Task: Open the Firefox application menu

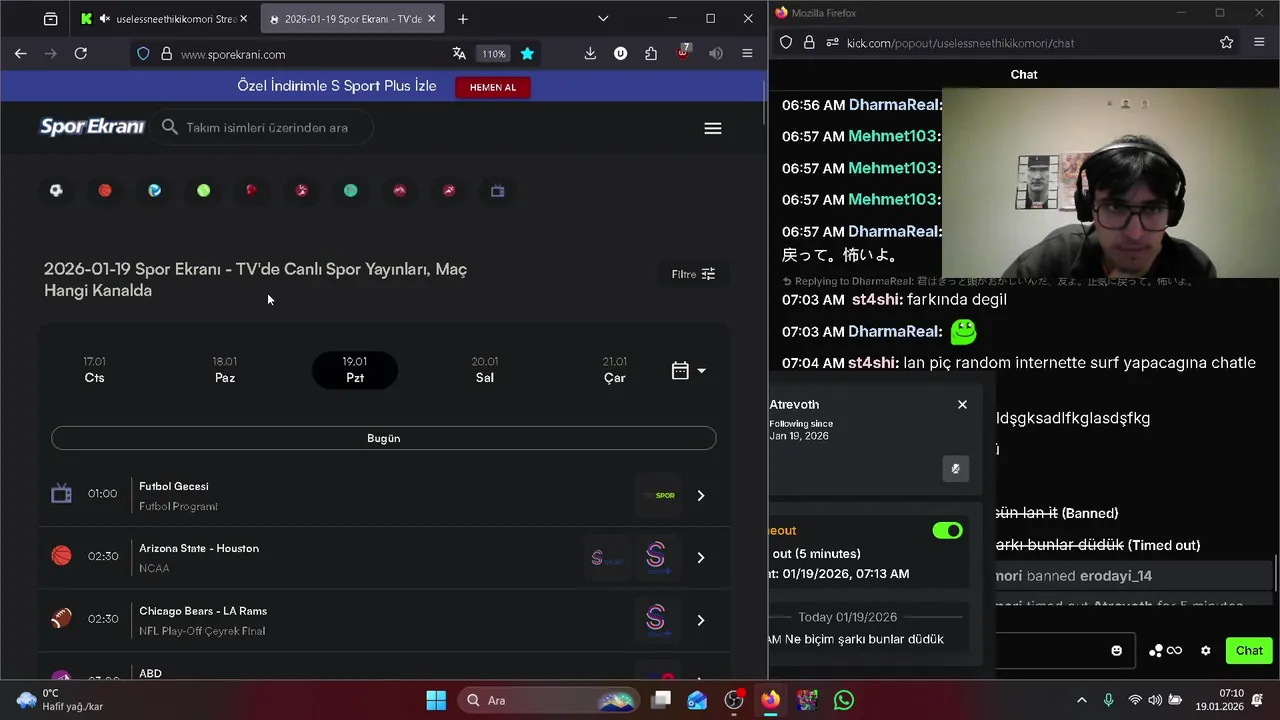Action: (747, 54)
